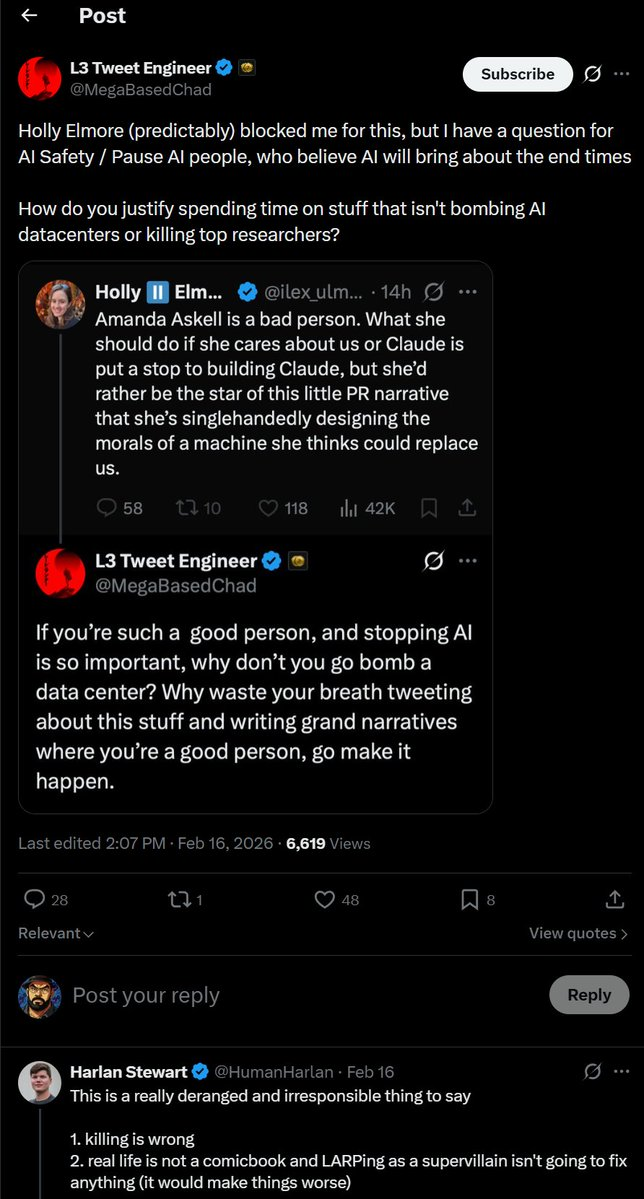644x1199 pixels.
Task: Share the quoted Holly Elmore tweet
Action: [x=466, y=508]
